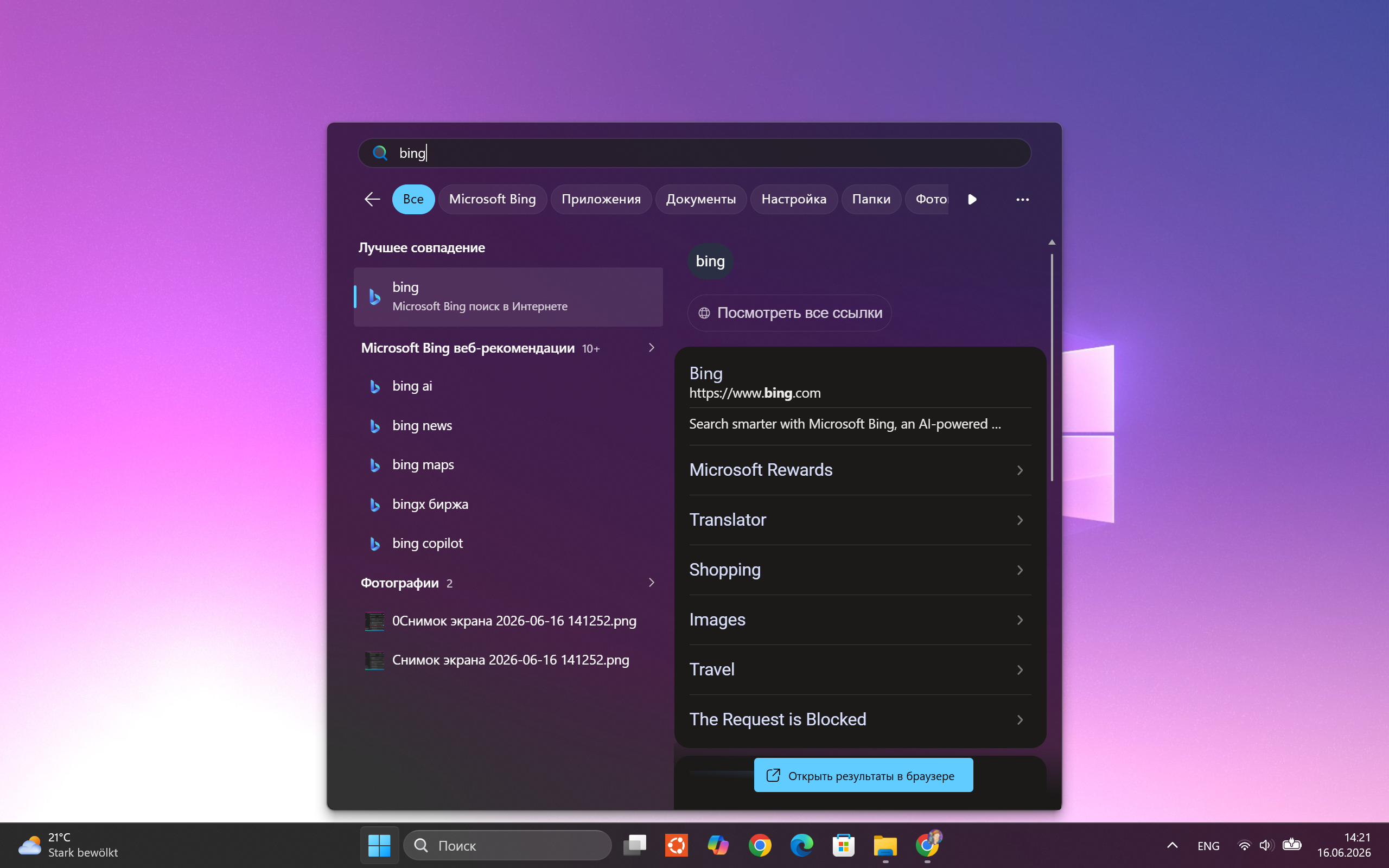
Task: Expand the Travel link row
Action: [860, 670]
